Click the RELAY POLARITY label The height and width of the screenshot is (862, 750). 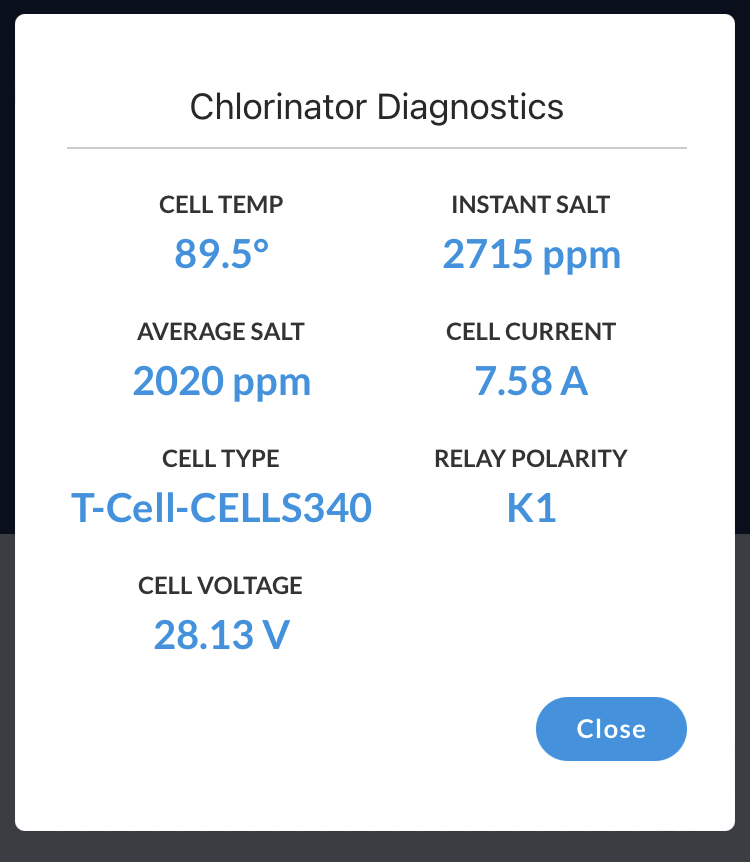click(x=531, y=458)
